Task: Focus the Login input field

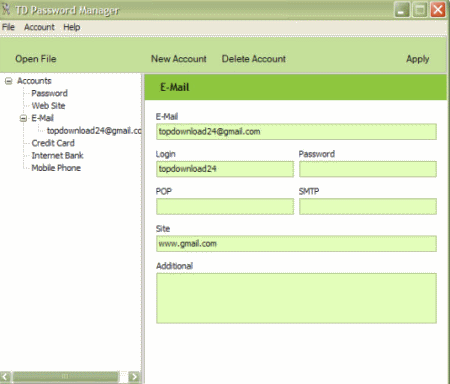Action: point(225,169)
